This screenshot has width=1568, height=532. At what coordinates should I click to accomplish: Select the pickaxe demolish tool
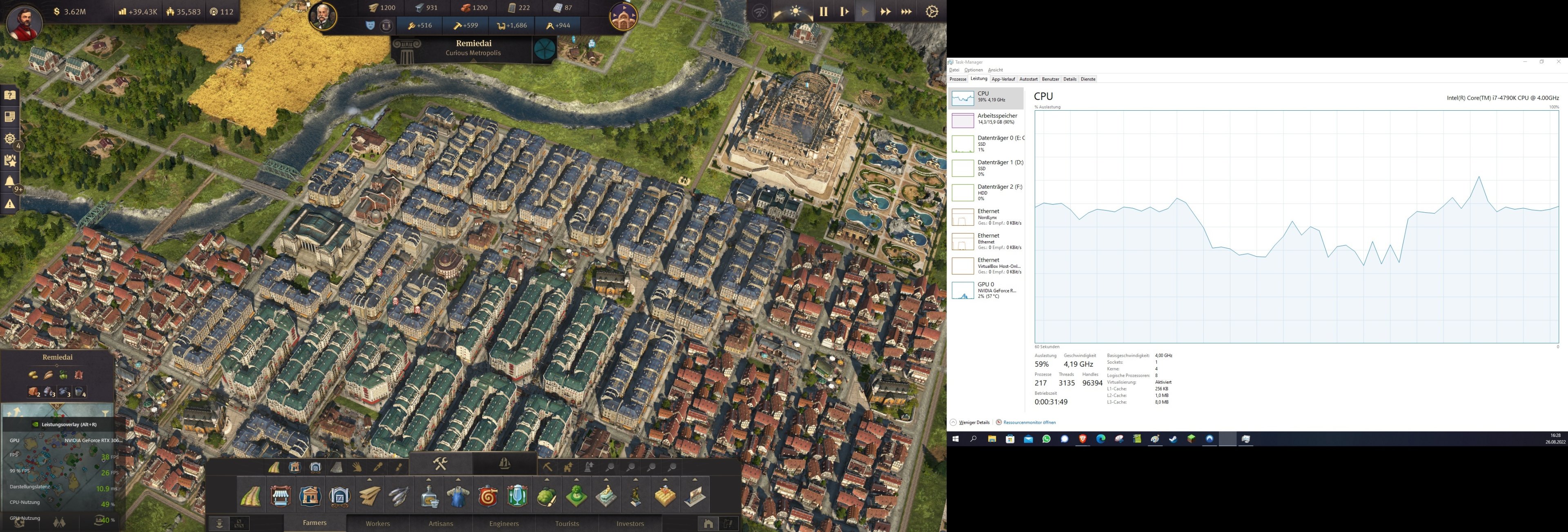(547, 467)
